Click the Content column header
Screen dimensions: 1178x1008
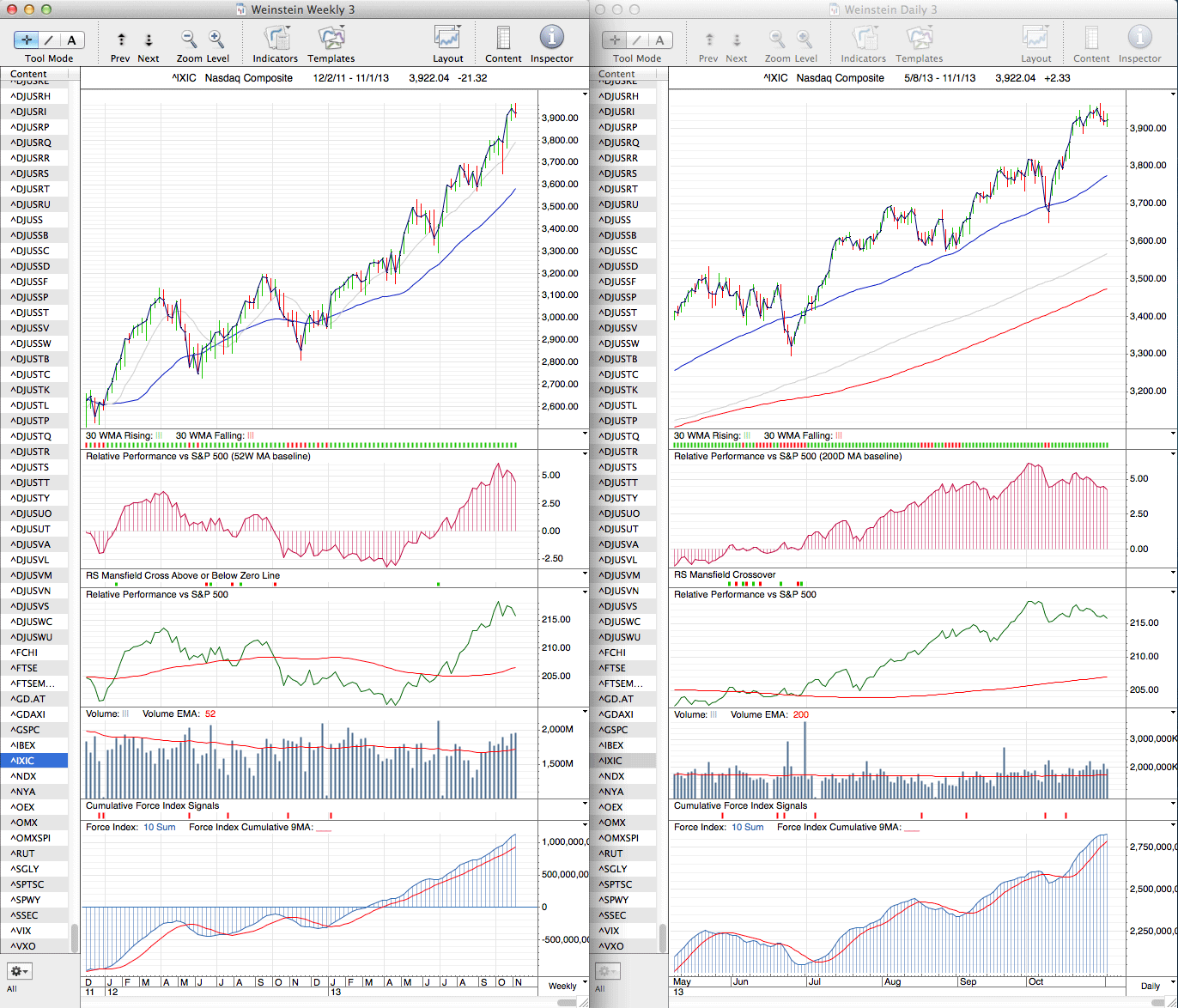(29, 75)
